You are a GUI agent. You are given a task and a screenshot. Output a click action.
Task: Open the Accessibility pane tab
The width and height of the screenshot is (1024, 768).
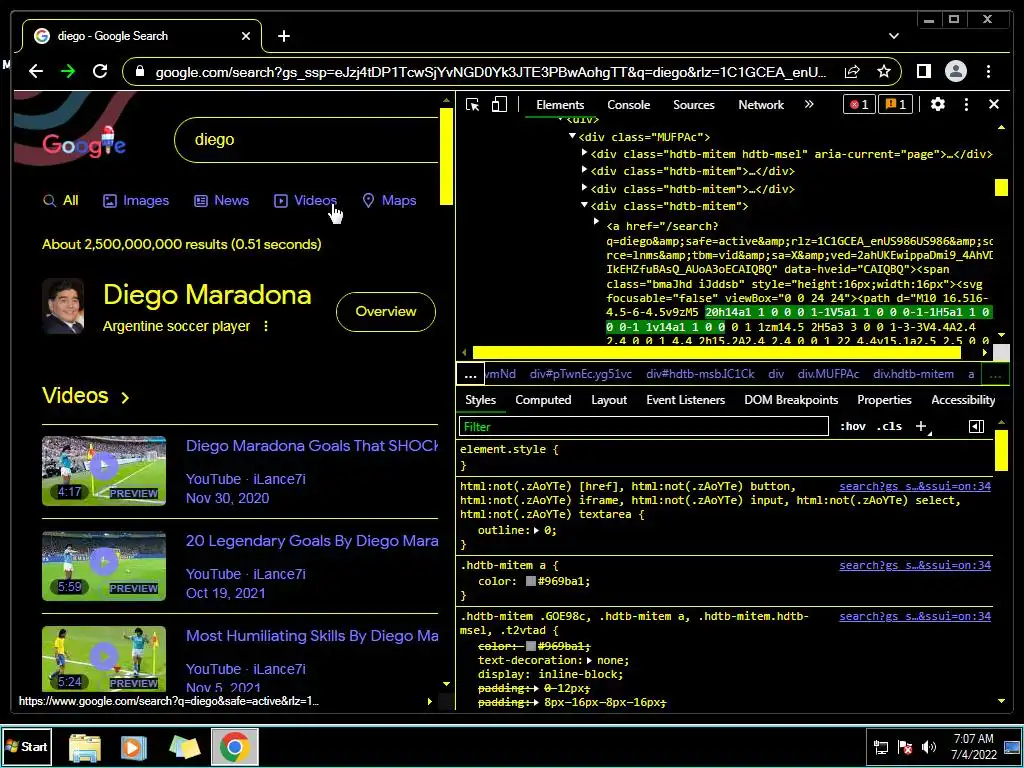point(963,400)
